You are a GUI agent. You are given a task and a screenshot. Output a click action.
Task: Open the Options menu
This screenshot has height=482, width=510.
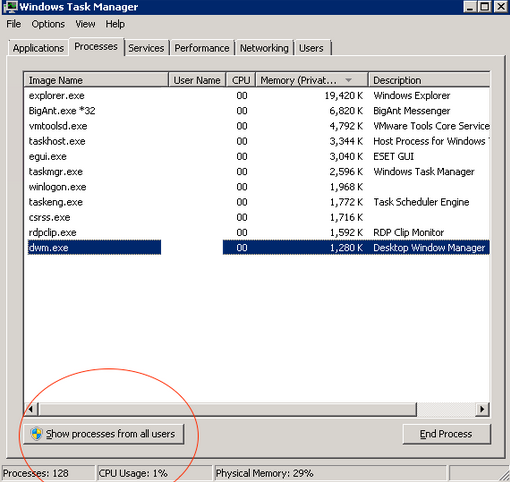pyautogui.click(x=48, y=24)
